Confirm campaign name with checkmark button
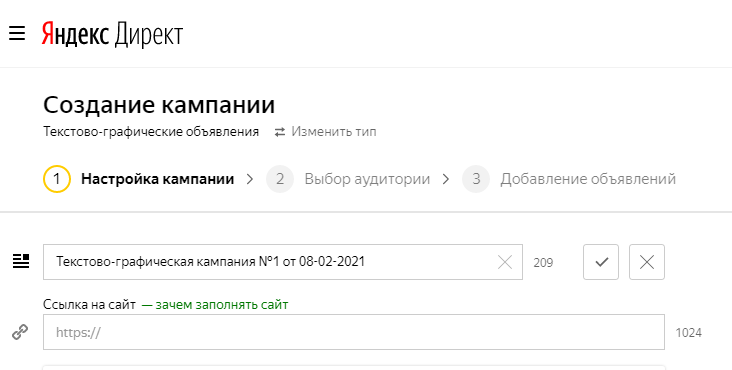The height and width of the screenshot is (370, 732). pyautogui.click(x=601, y=262)
